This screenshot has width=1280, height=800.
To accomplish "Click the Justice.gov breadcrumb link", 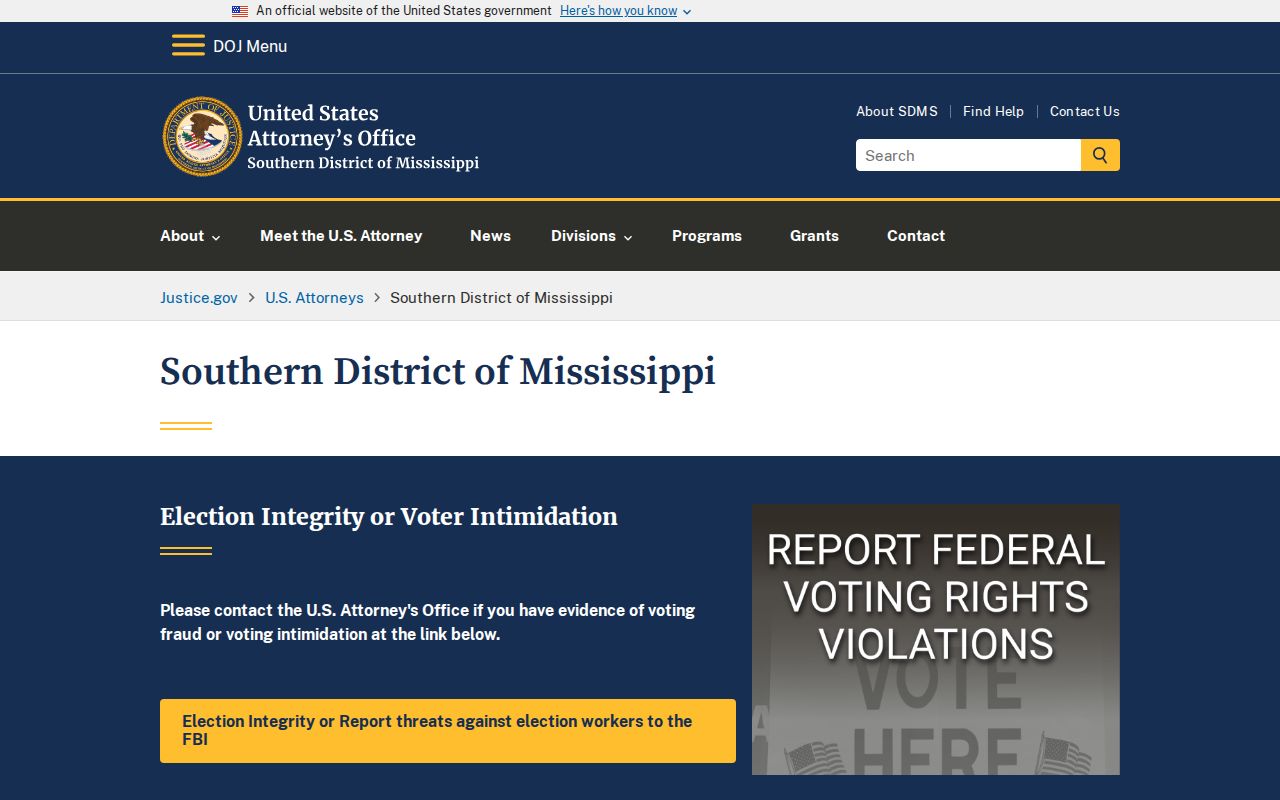I will tap(199, 297).
